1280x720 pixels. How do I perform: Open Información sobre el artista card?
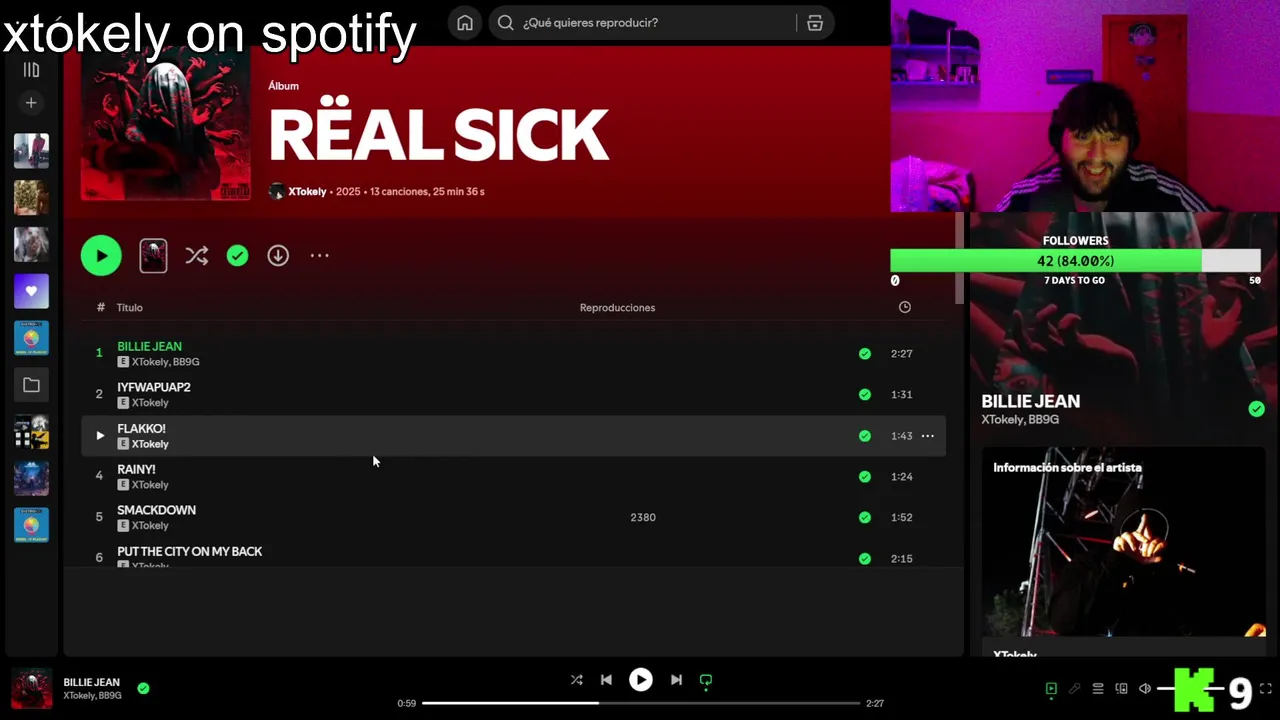[1124, 551]
